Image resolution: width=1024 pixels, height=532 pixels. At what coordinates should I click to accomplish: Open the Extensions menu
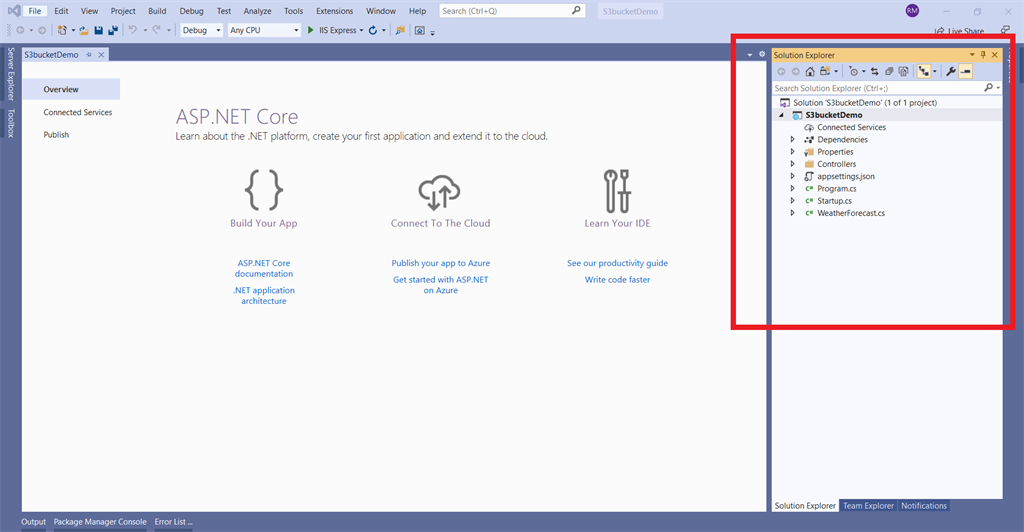click(x=334, y=10)
